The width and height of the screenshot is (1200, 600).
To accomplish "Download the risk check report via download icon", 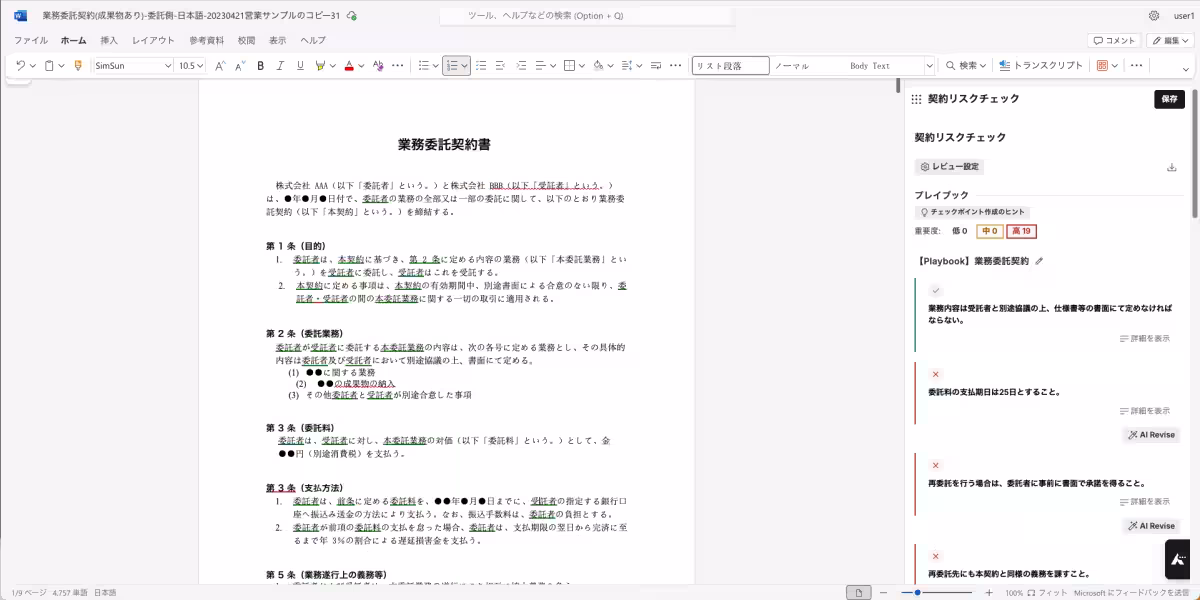I will [x=1171, y=166].
